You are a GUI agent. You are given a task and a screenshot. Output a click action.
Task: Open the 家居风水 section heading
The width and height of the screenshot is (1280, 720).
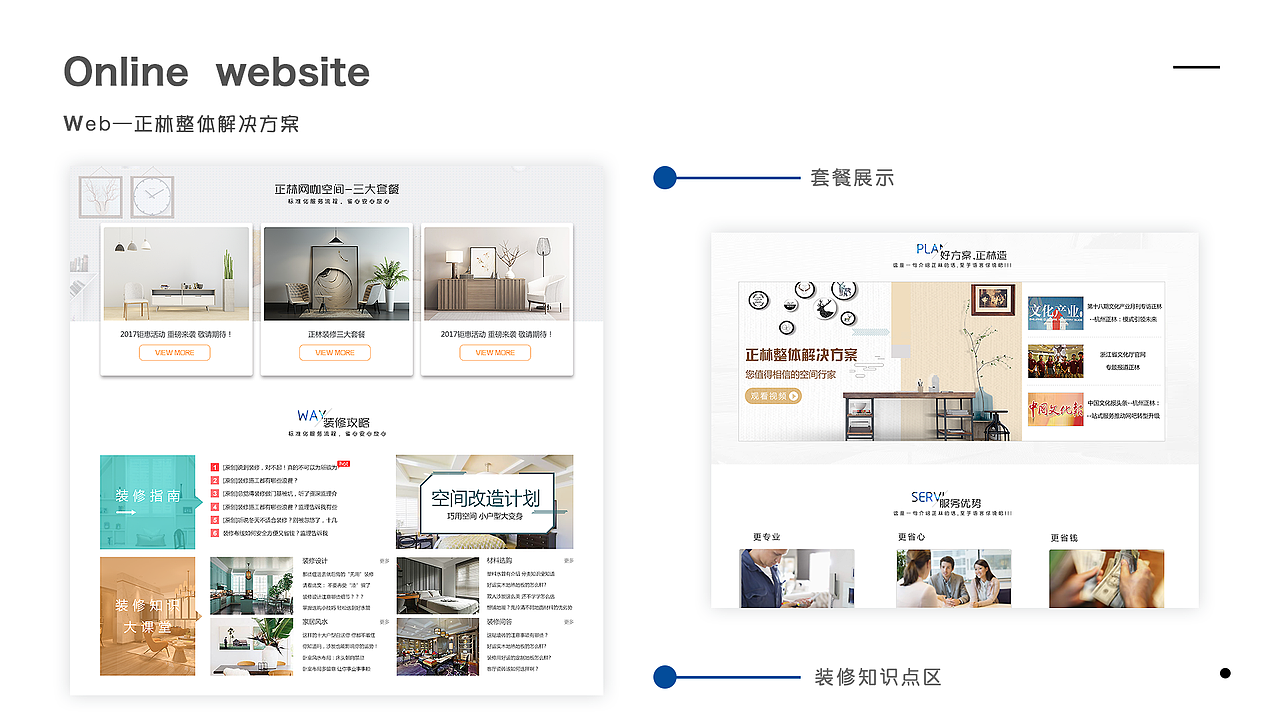point(315,622)
